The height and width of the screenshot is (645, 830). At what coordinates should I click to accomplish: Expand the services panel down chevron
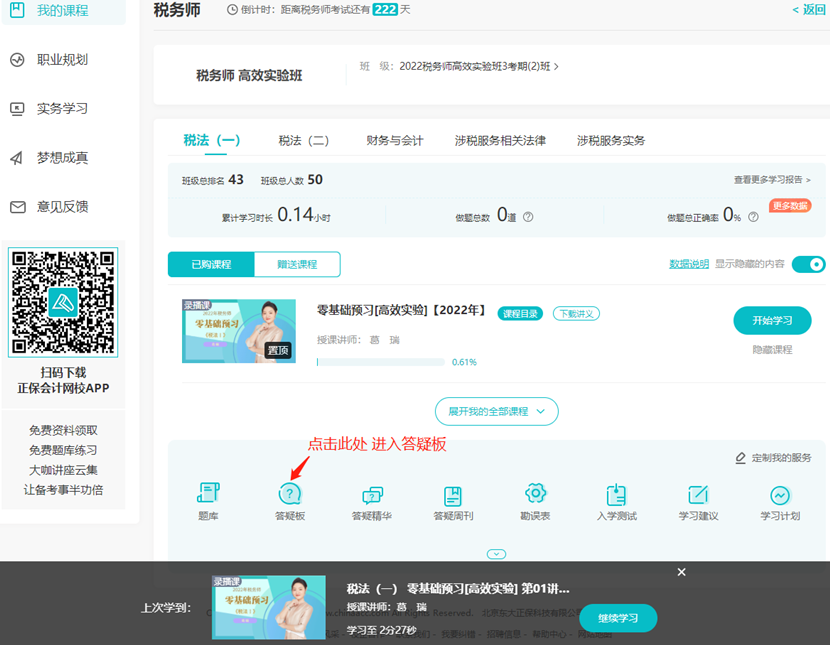pos(496,554)
